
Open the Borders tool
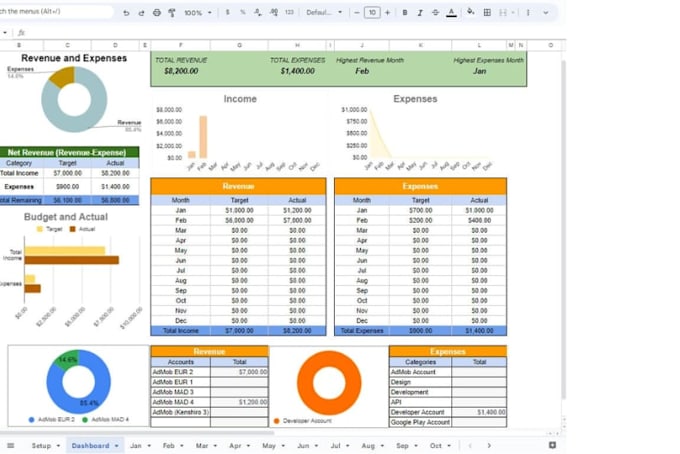pos(487,13)
